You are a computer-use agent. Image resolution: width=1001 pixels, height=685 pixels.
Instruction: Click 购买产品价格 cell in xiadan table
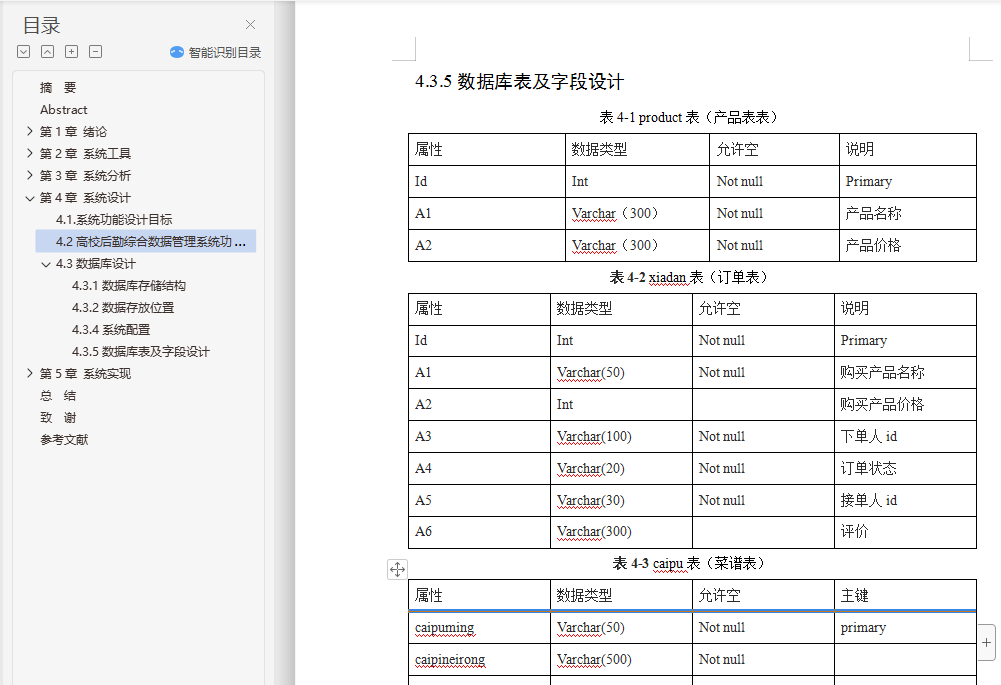(x=905, y=404)
